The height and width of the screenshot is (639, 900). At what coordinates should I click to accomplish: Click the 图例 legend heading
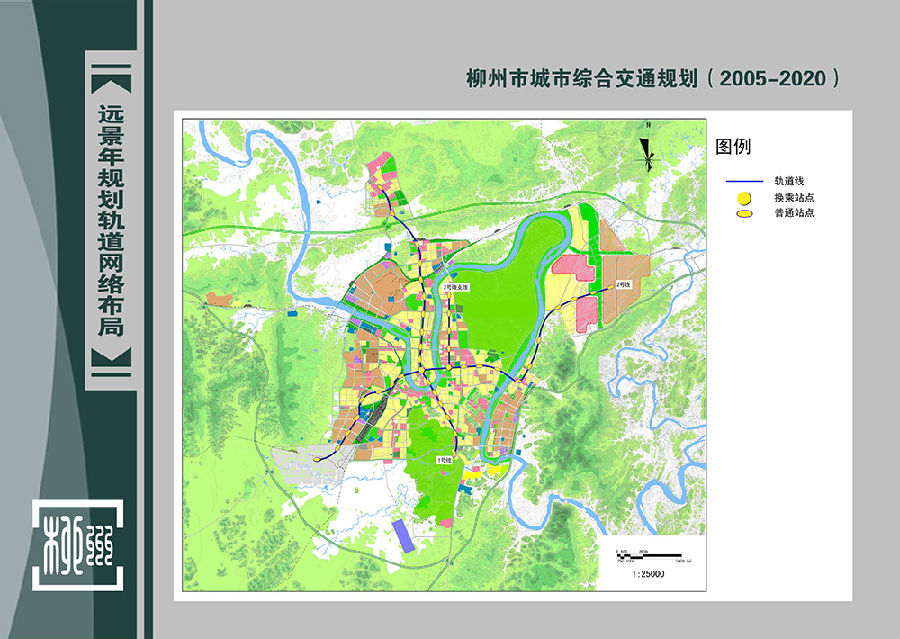[732, 147]
